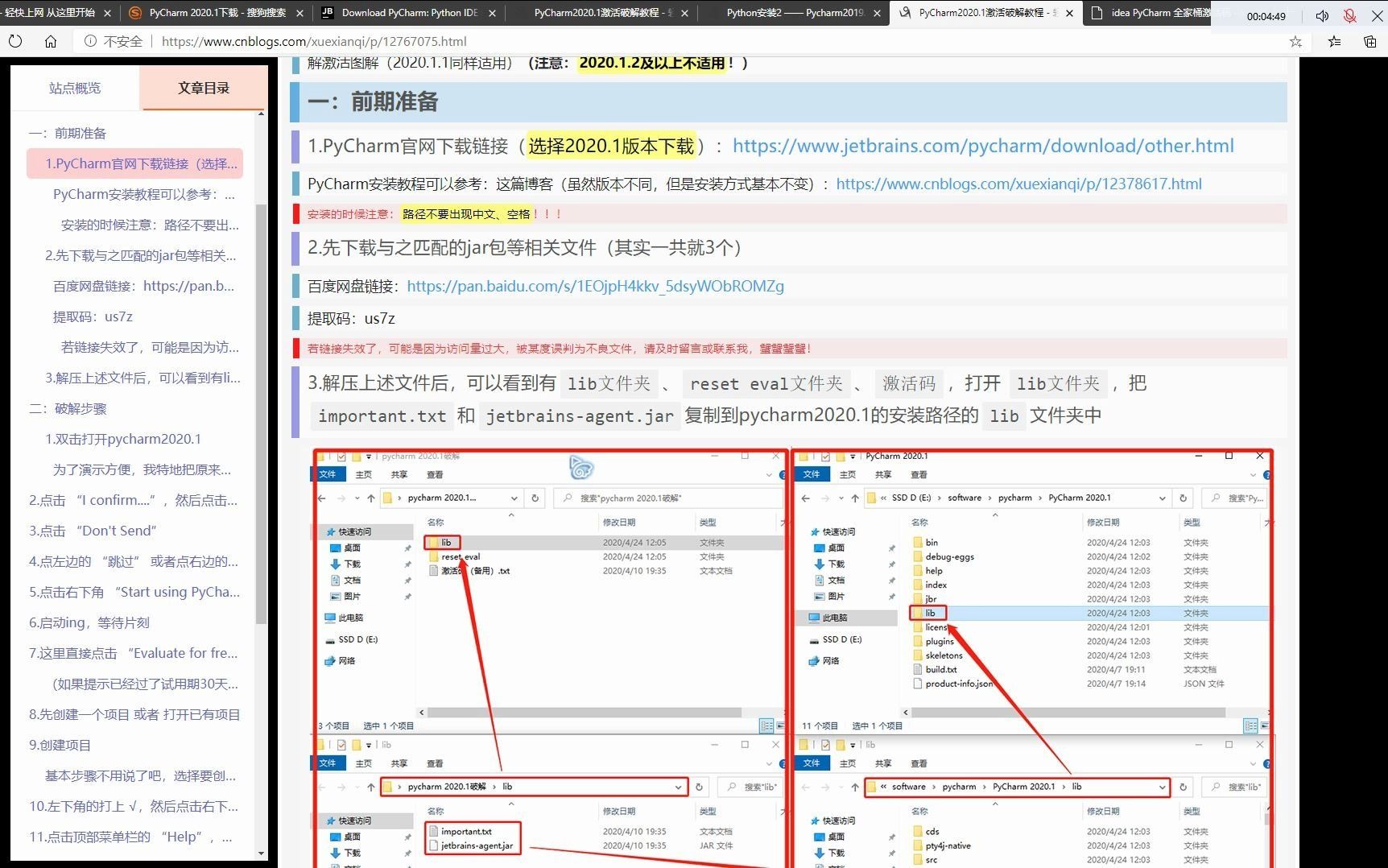Add this page to favorites with the star icon
This screenshot has width=1388, height=868.
(1295, 41)
